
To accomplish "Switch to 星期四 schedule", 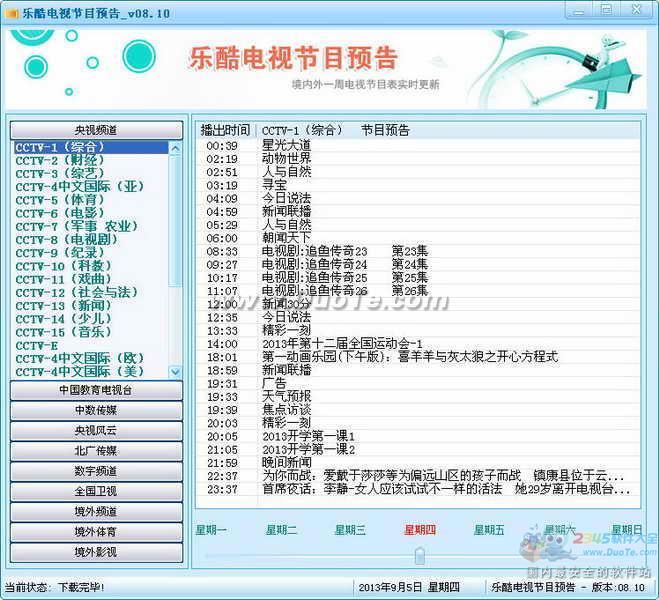I will [x=419, y=530].
